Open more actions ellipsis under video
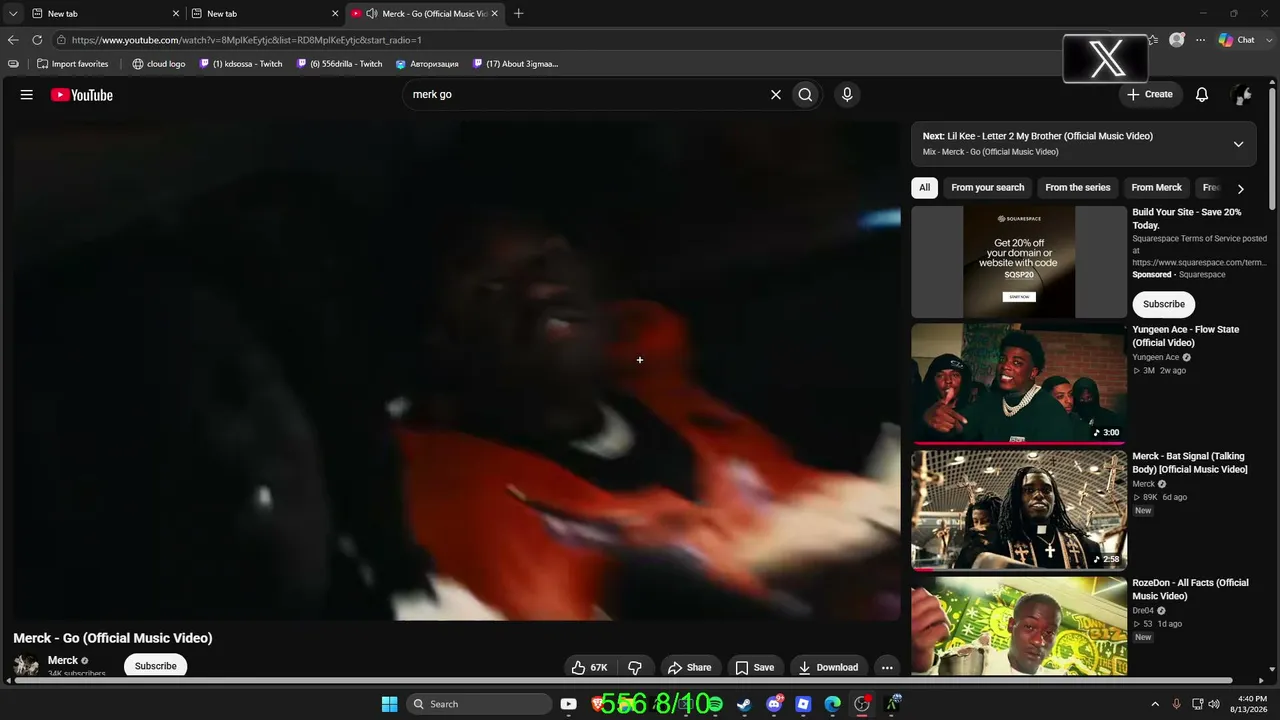The height and width of the screenshot is (720, 1280). (886, 667)
